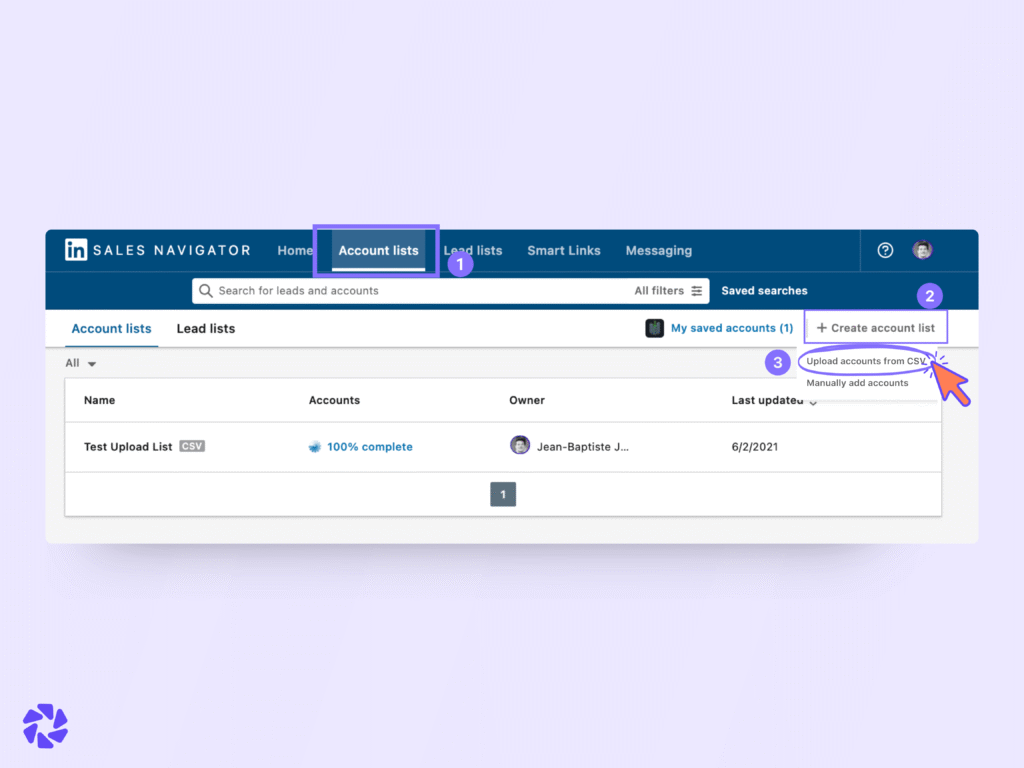Screen dimensions: 1024x768
Task: Click Jean-Baptiste's owner avatar
Action: pyautogui.click(x=521, y=446)
